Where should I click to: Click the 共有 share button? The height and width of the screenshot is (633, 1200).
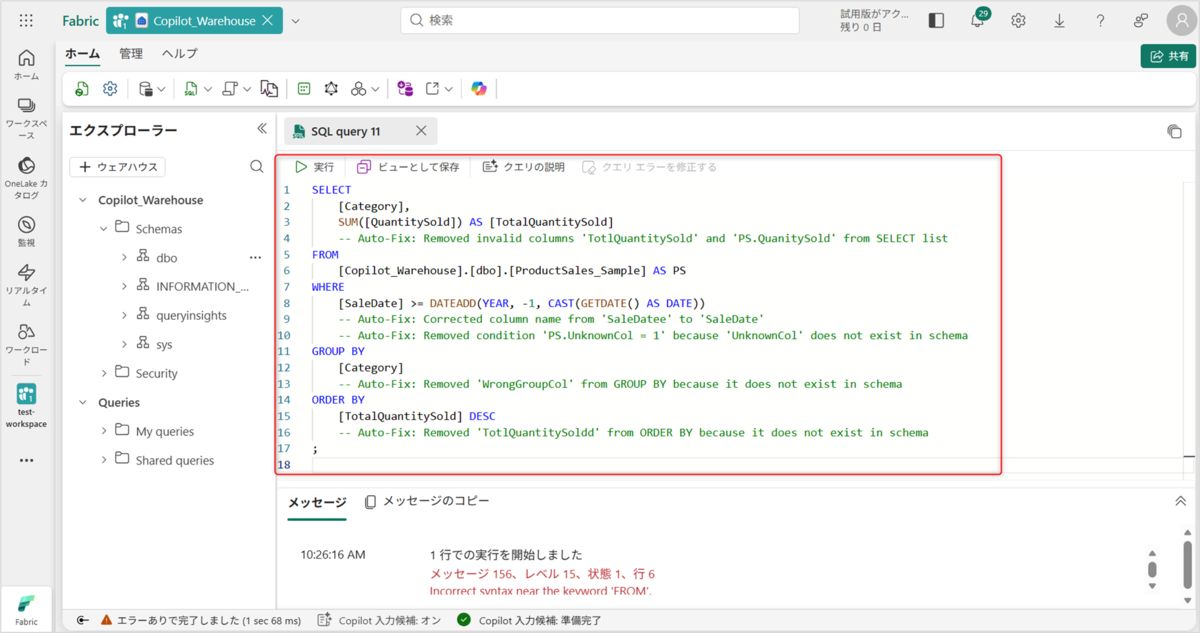coord(1168,56)
